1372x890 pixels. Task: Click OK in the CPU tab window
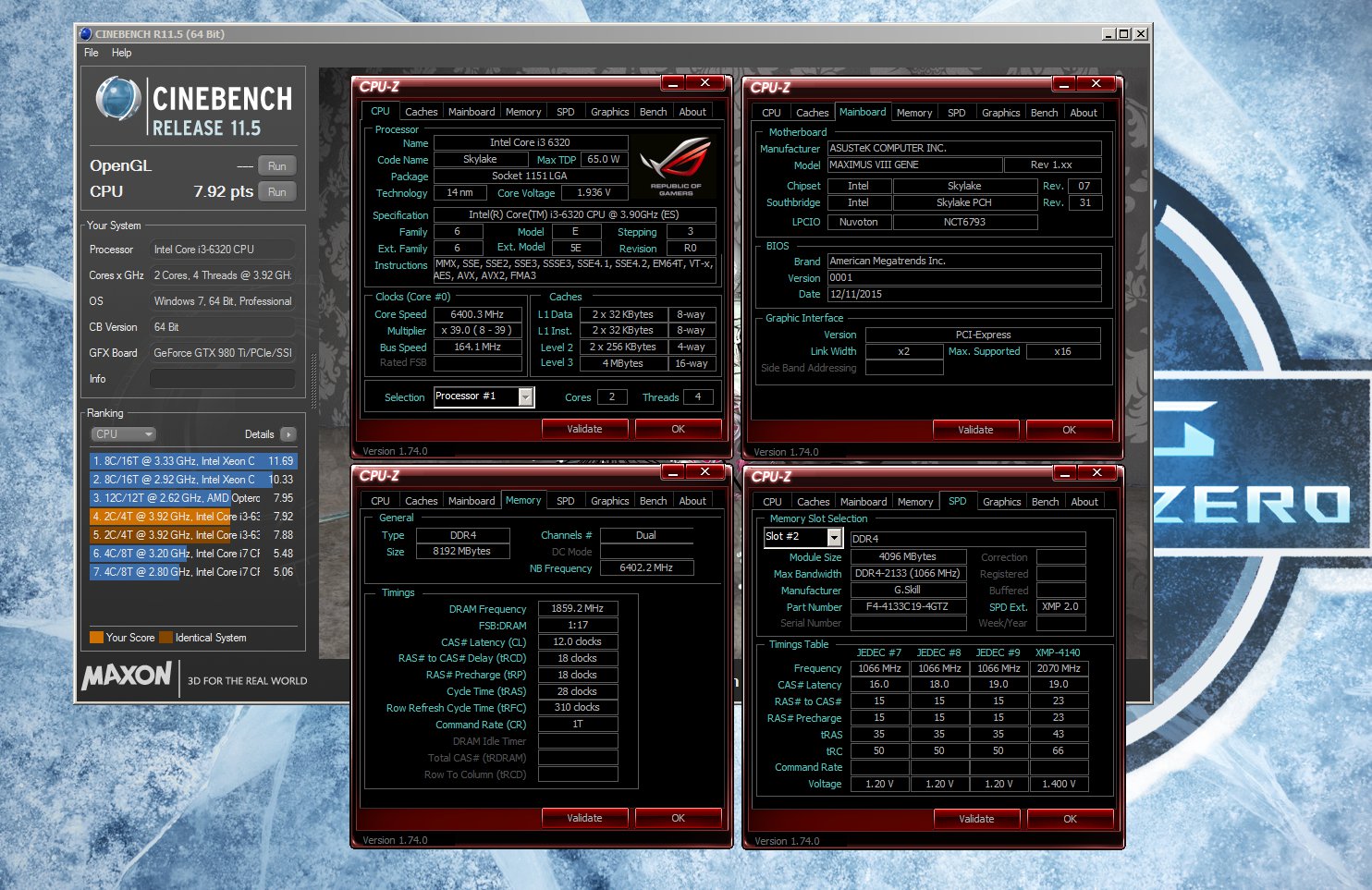pyautogui.click(x=678, y=429)
